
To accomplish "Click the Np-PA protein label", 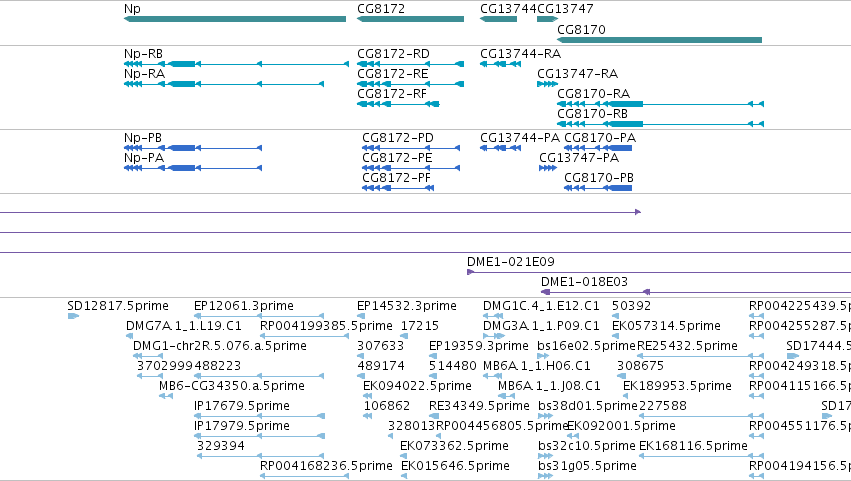I will tap(144, 158).
